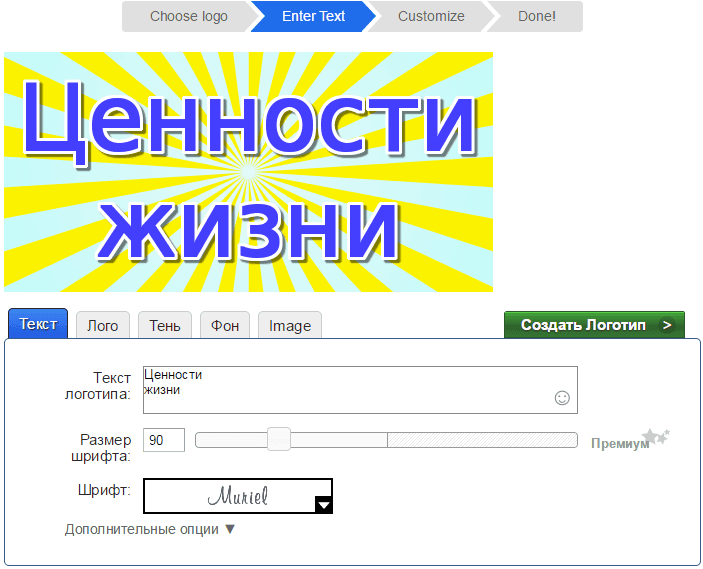Click the Премиум link
The height and width of the screenshot is (569, 703).
tap(620, 443)
